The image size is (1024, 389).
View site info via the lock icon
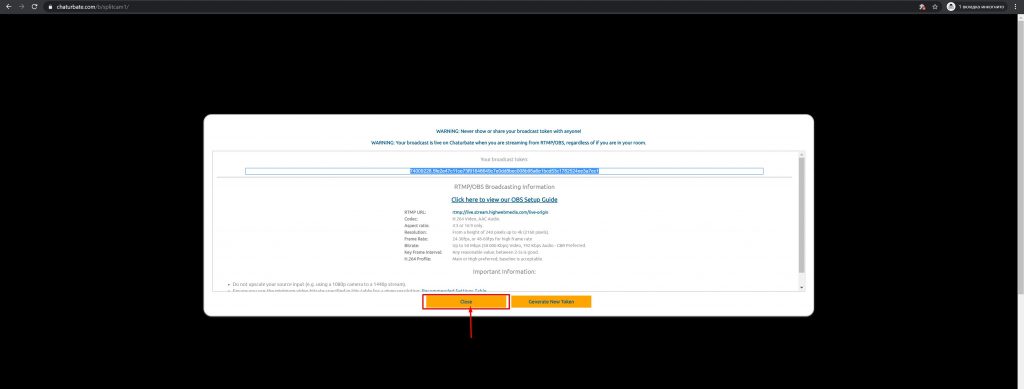click(x=50, y=7)
